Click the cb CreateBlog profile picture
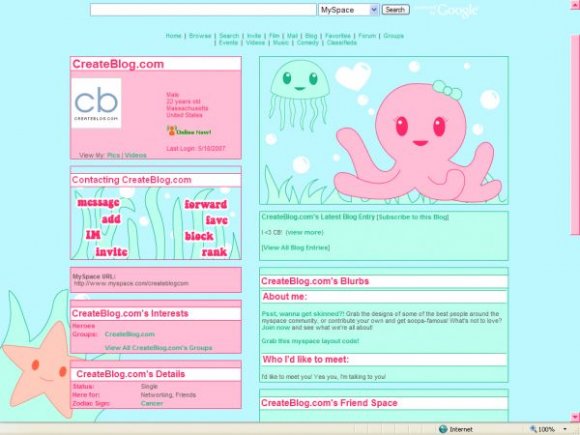This screenshot has width=580, height=435. [x=96, y=103]
